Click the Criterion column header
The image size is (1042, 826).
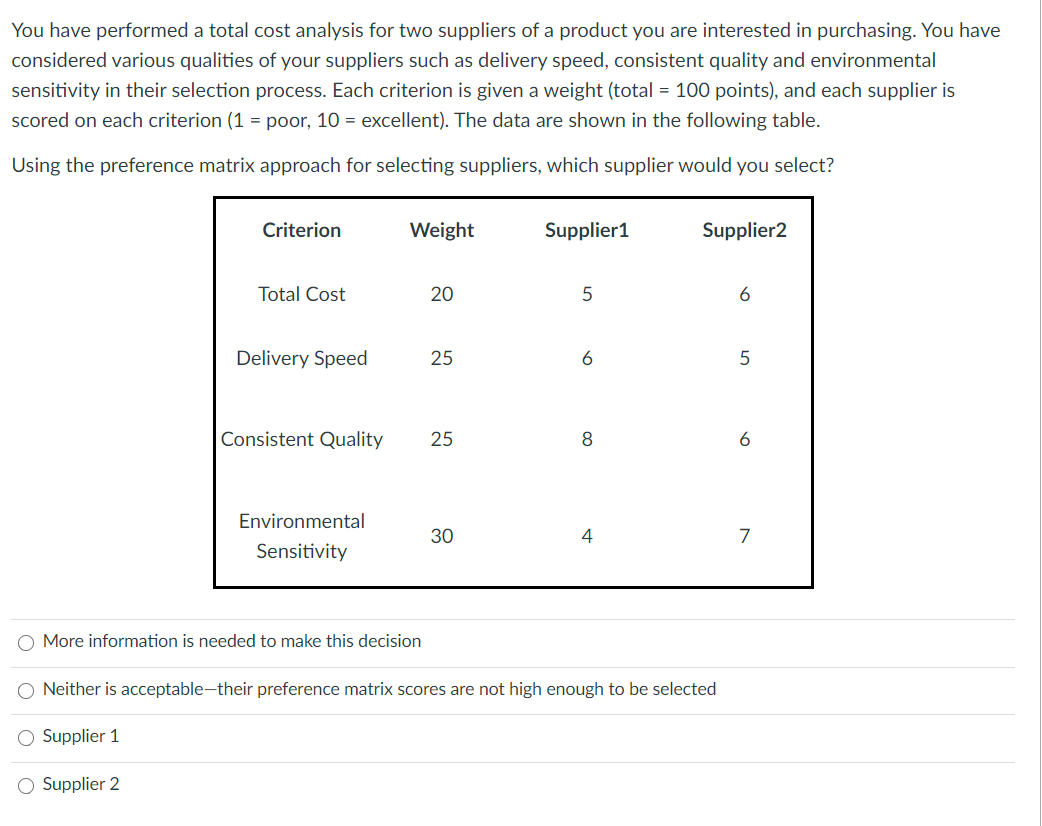[x=301, y=230]
